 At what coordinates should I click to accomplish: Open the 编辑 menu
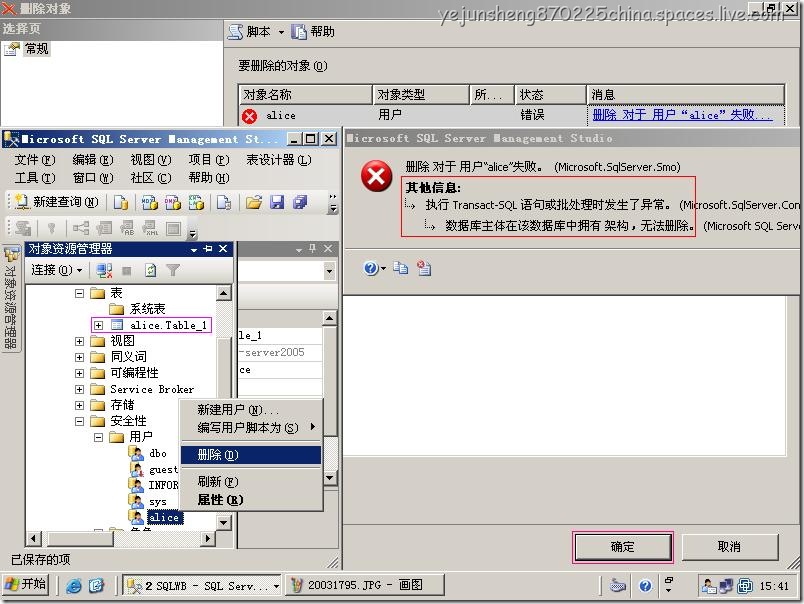(92, 160)
